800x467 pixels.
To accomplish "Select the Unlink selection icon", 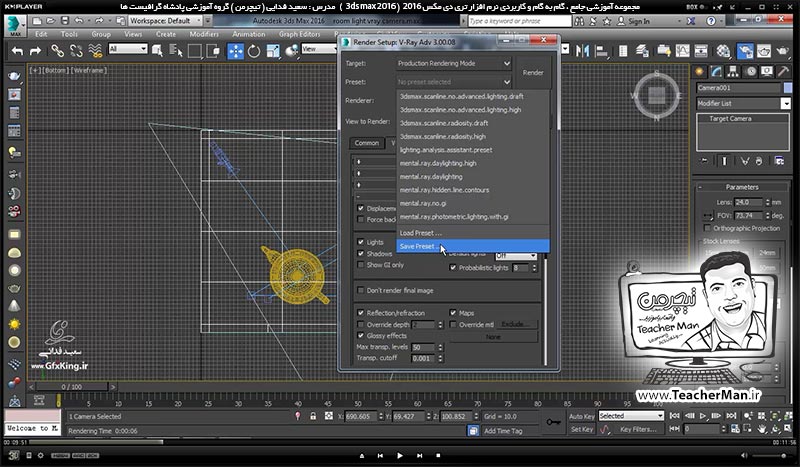I will click(x=76, y=51).
